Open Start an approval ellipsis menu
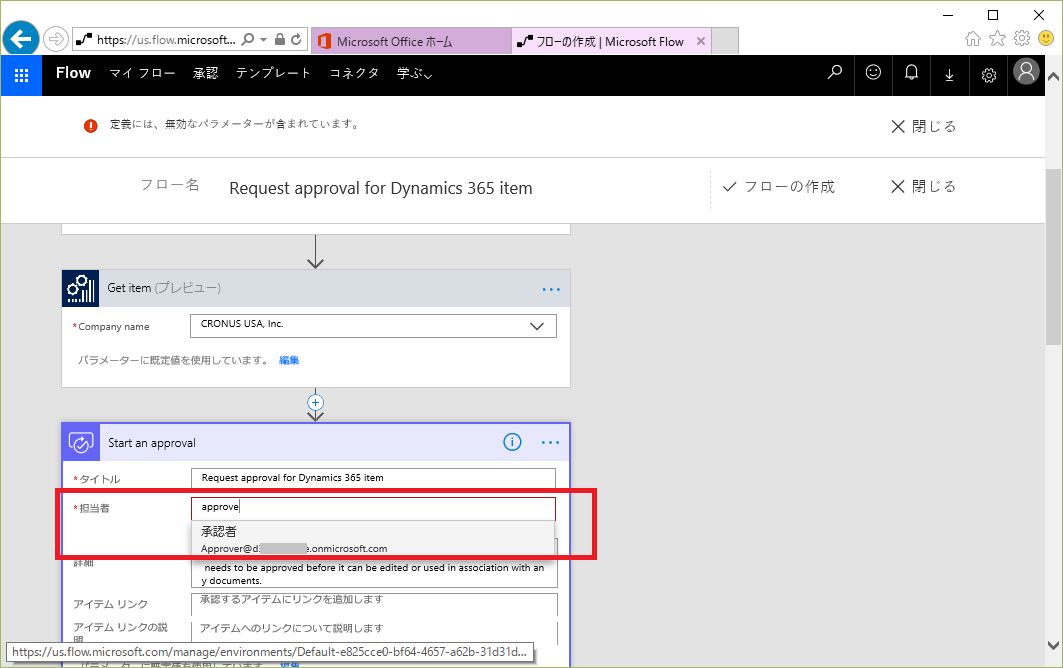This screenshot has height=668, width=1063. click(550, 443)
